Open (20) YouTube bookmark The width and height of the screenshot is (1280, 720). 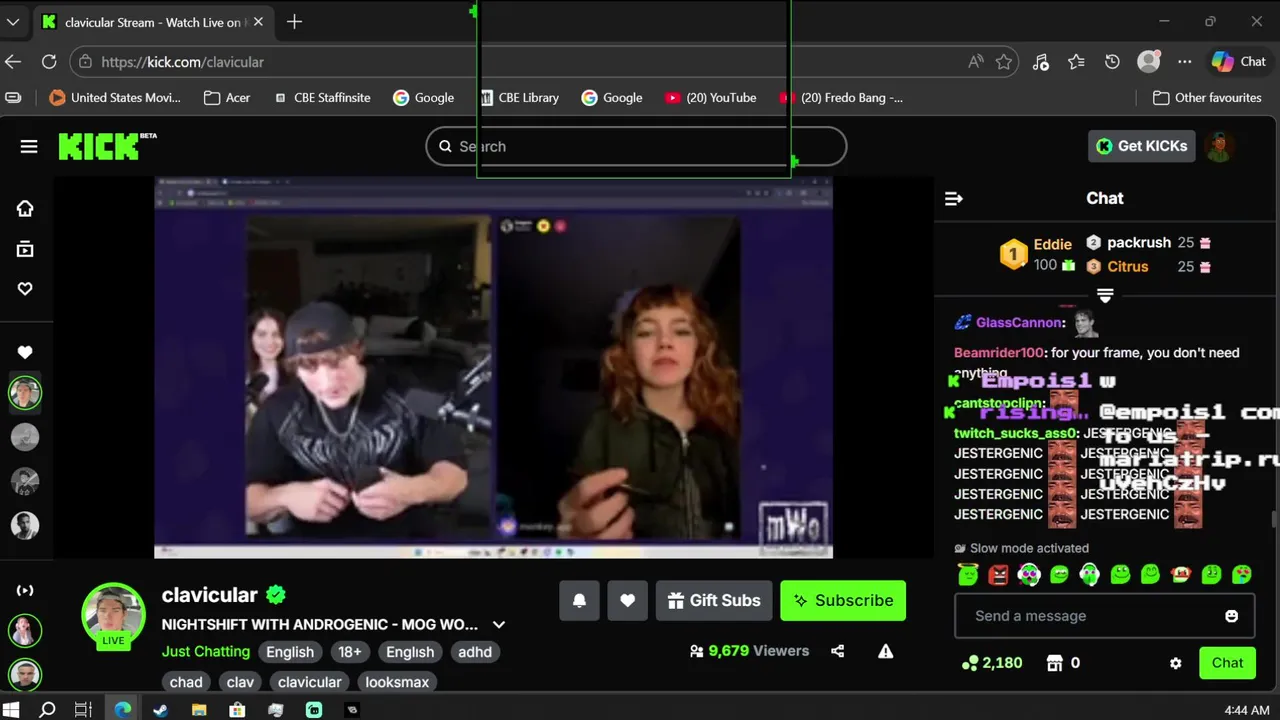pos(710,98)
